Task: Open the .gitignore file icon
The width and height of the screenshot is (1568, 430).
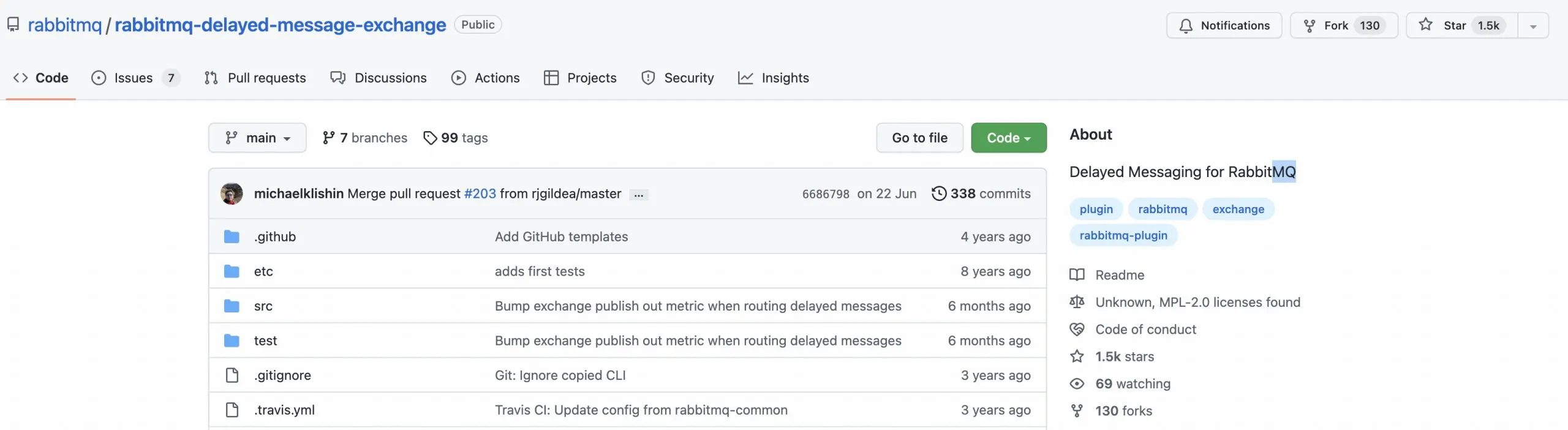Action: coord(232,375)
